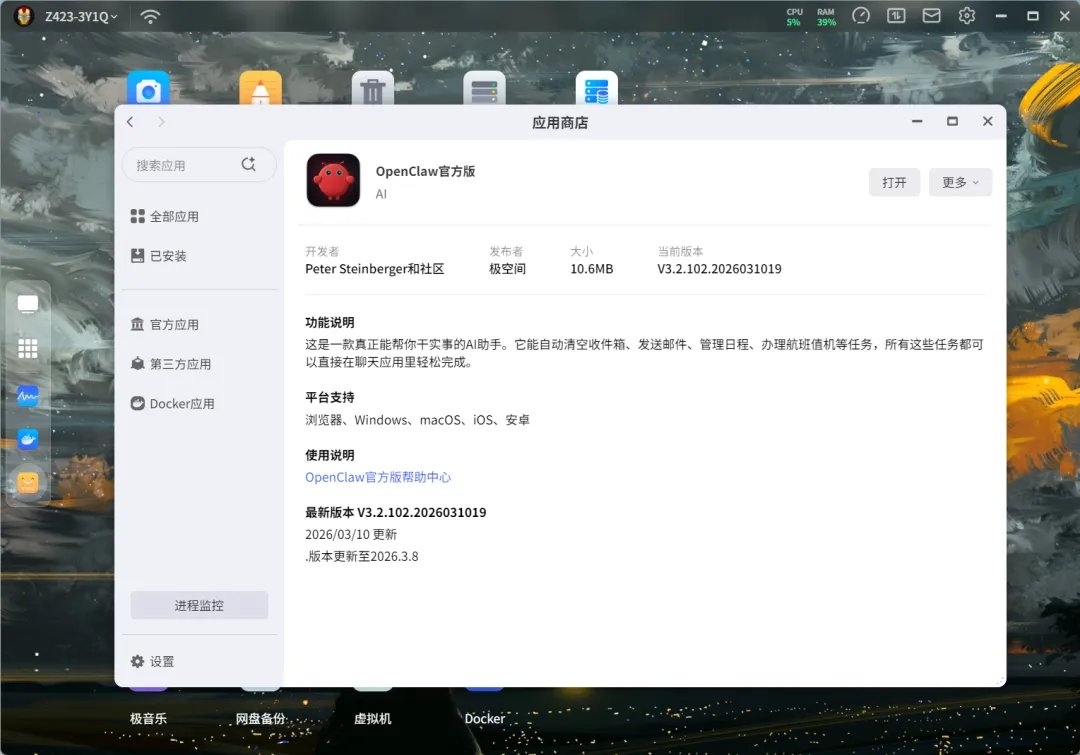The height and width of the screenshot is (755, 1080).
Task: Click the Wi-Fi connection icon
Action: click(150, 16)
